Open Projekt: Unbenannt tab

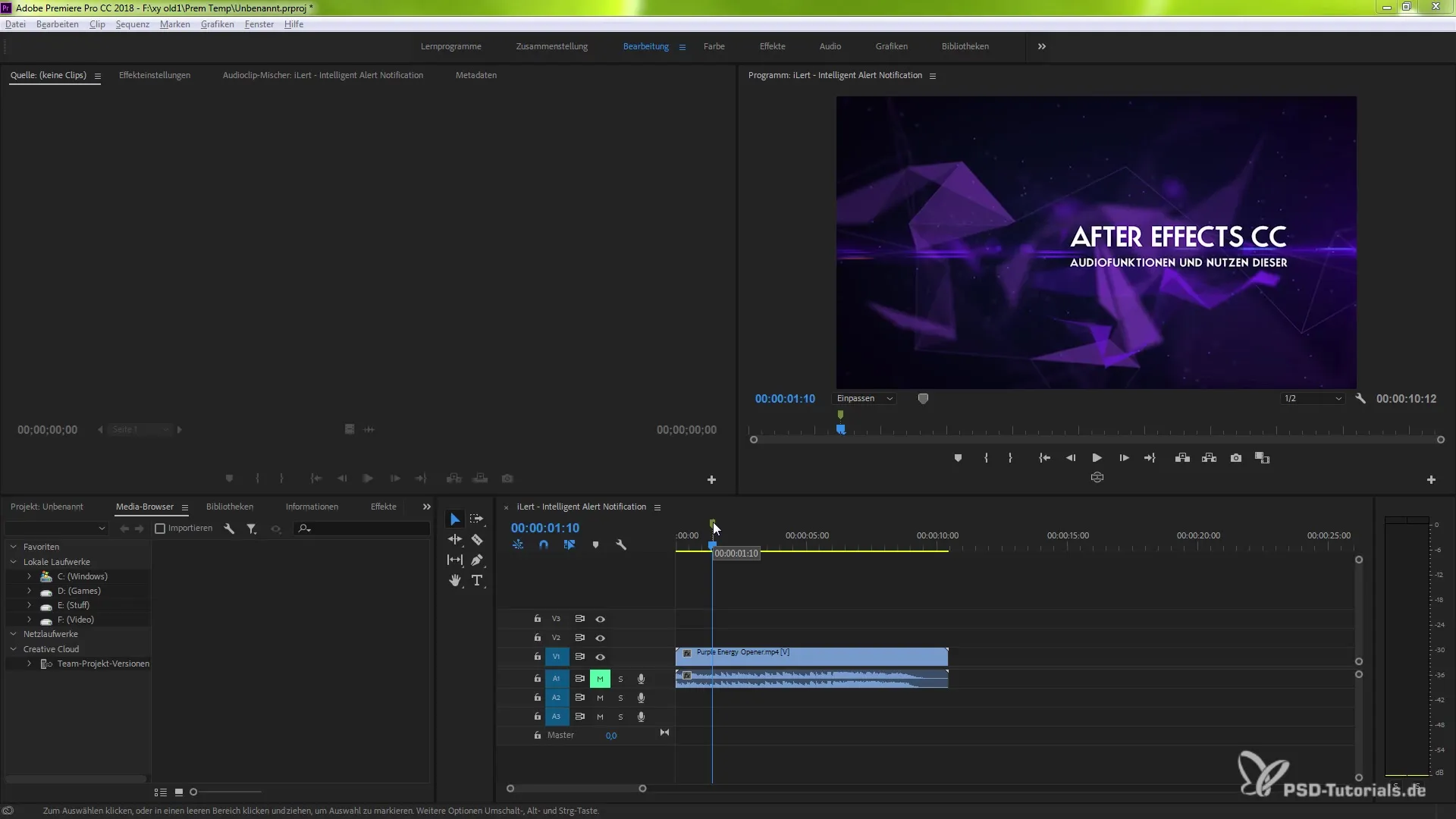(47, 507)
